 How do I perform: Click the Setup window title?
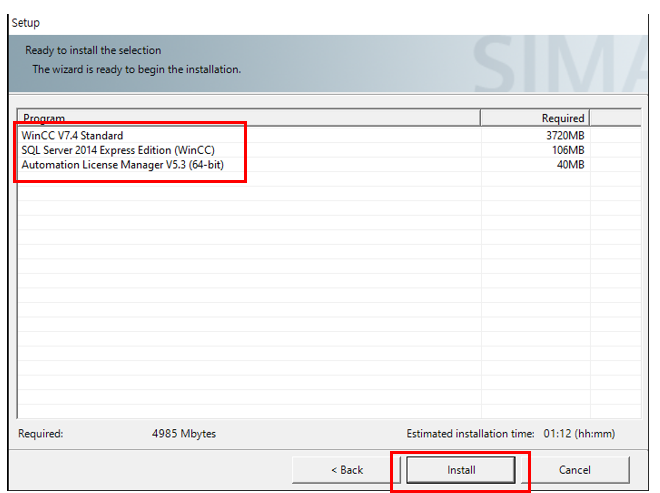pos(26,22)
